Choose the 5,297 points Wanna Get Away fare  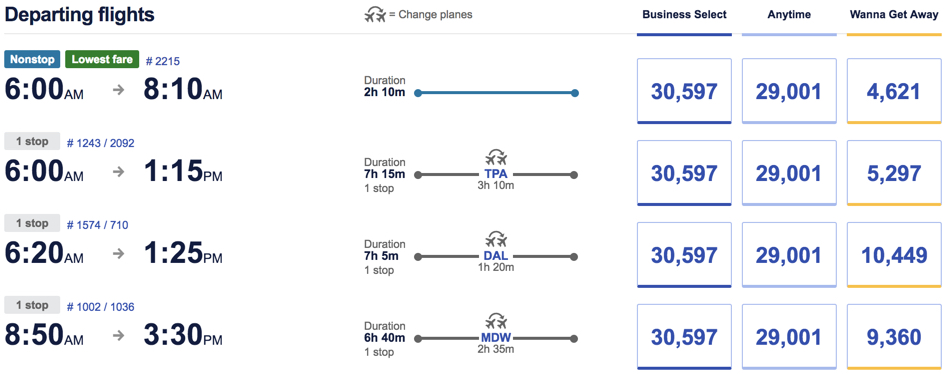coord(894,173)
